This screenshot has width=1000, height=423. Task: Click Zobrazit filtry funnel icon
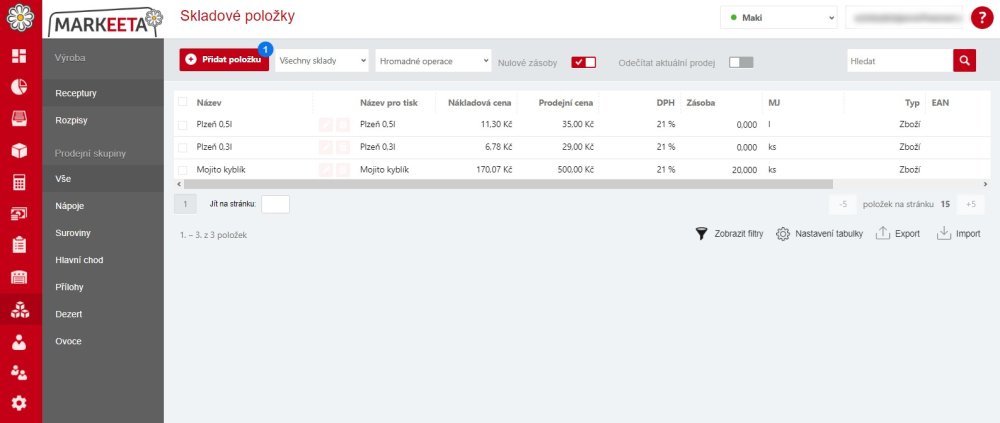[702, 234]
